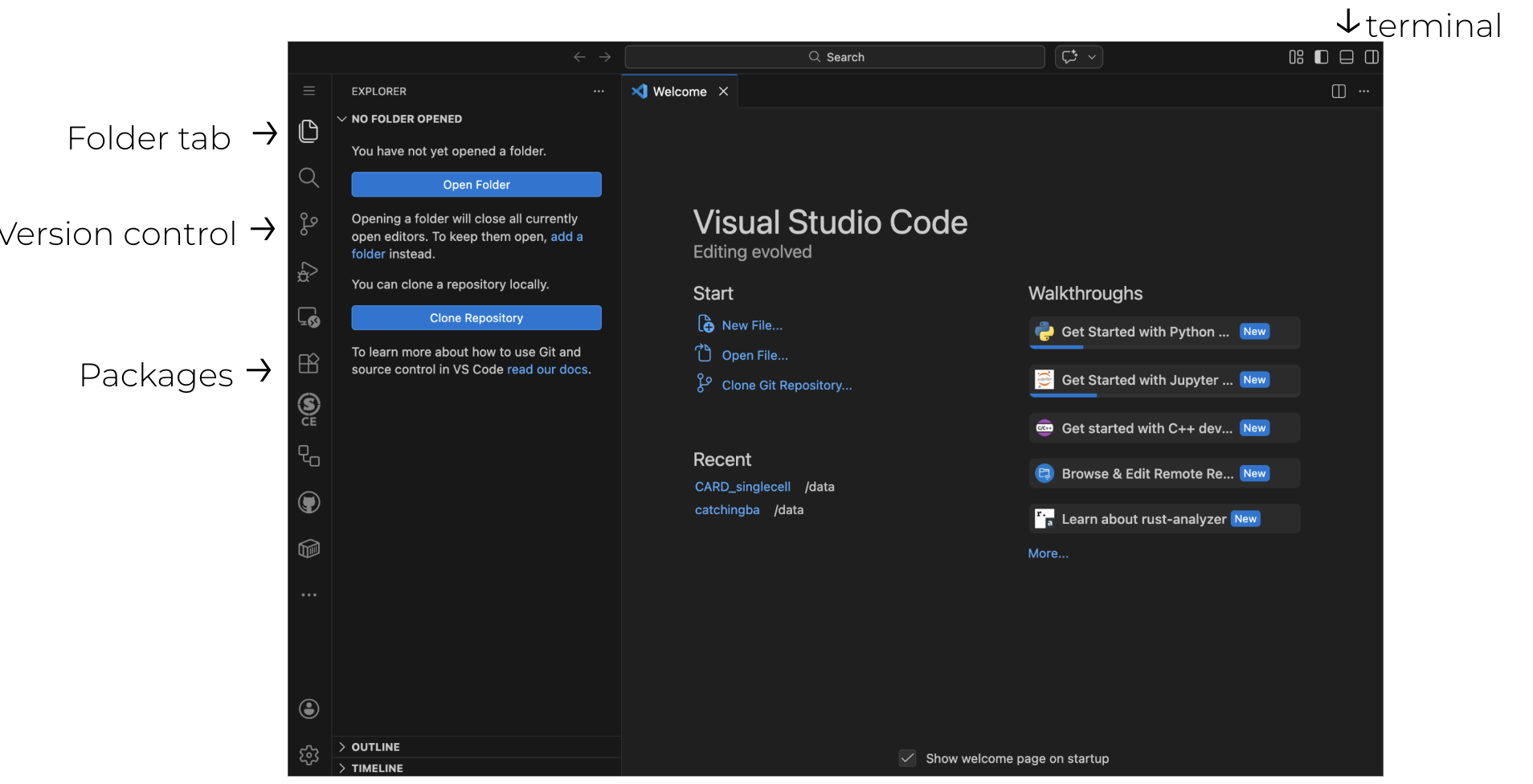Toggle the bottom panel for terminal

pyautogui.click(x=1347, y=57)
